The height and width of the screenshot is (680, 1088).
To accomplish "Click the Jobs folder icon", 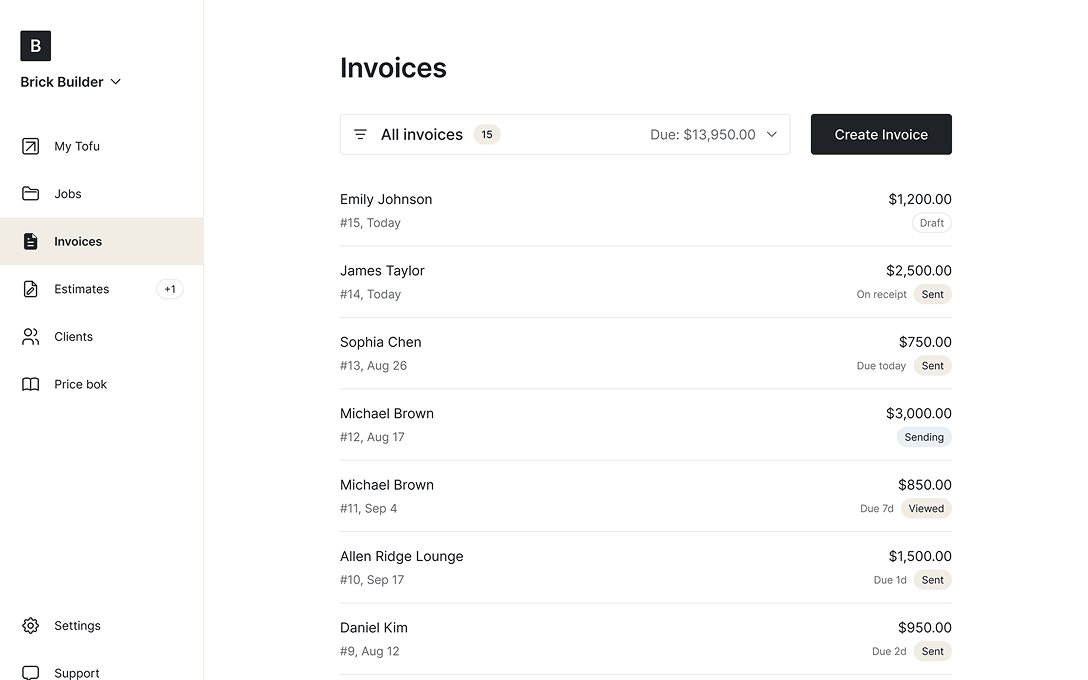I will pos(31,194).
